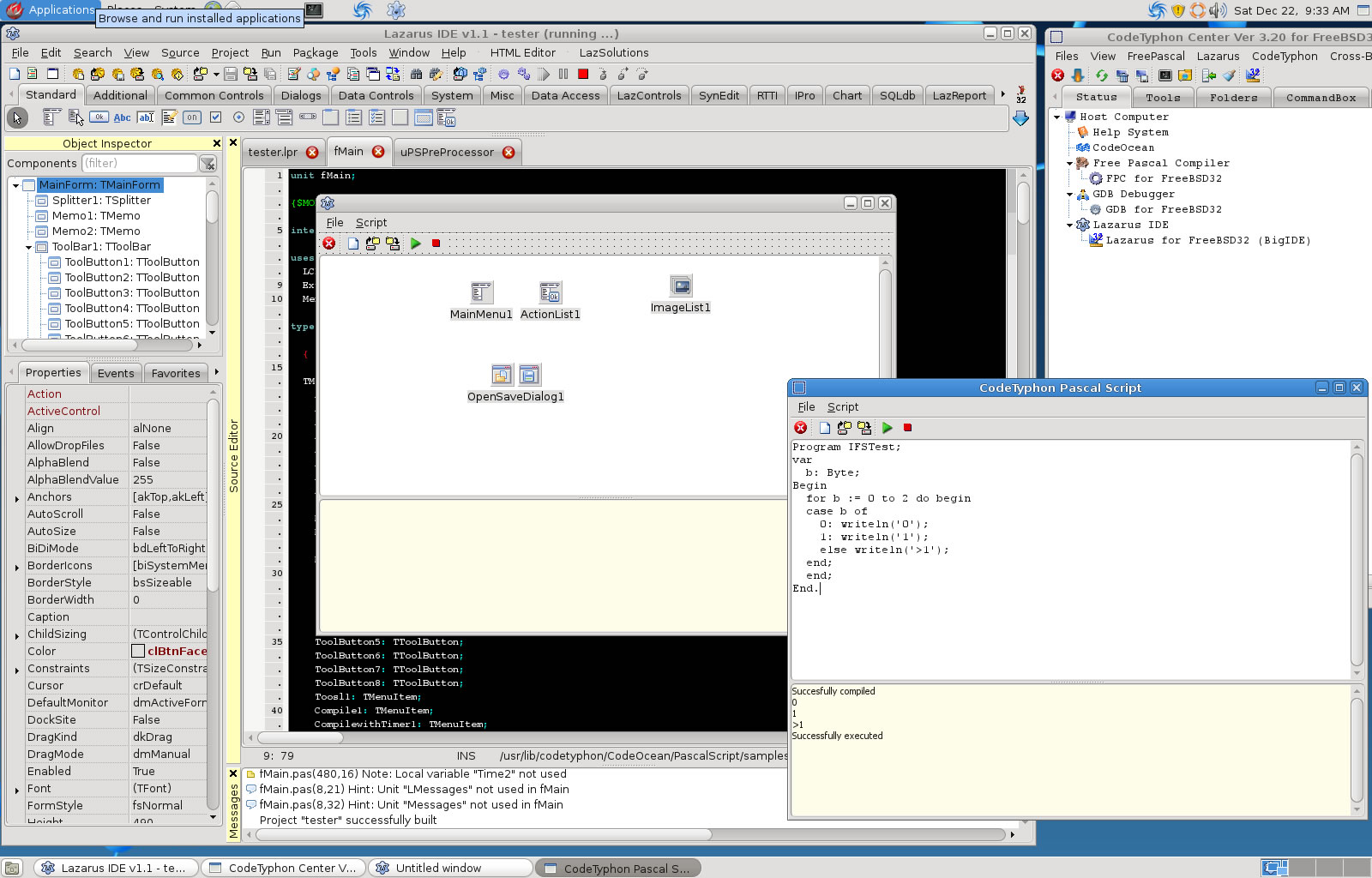Click the Save floppy icon in Lazarus toolbar
Viewport: 1372px width, 878px height.
[231, 75]
